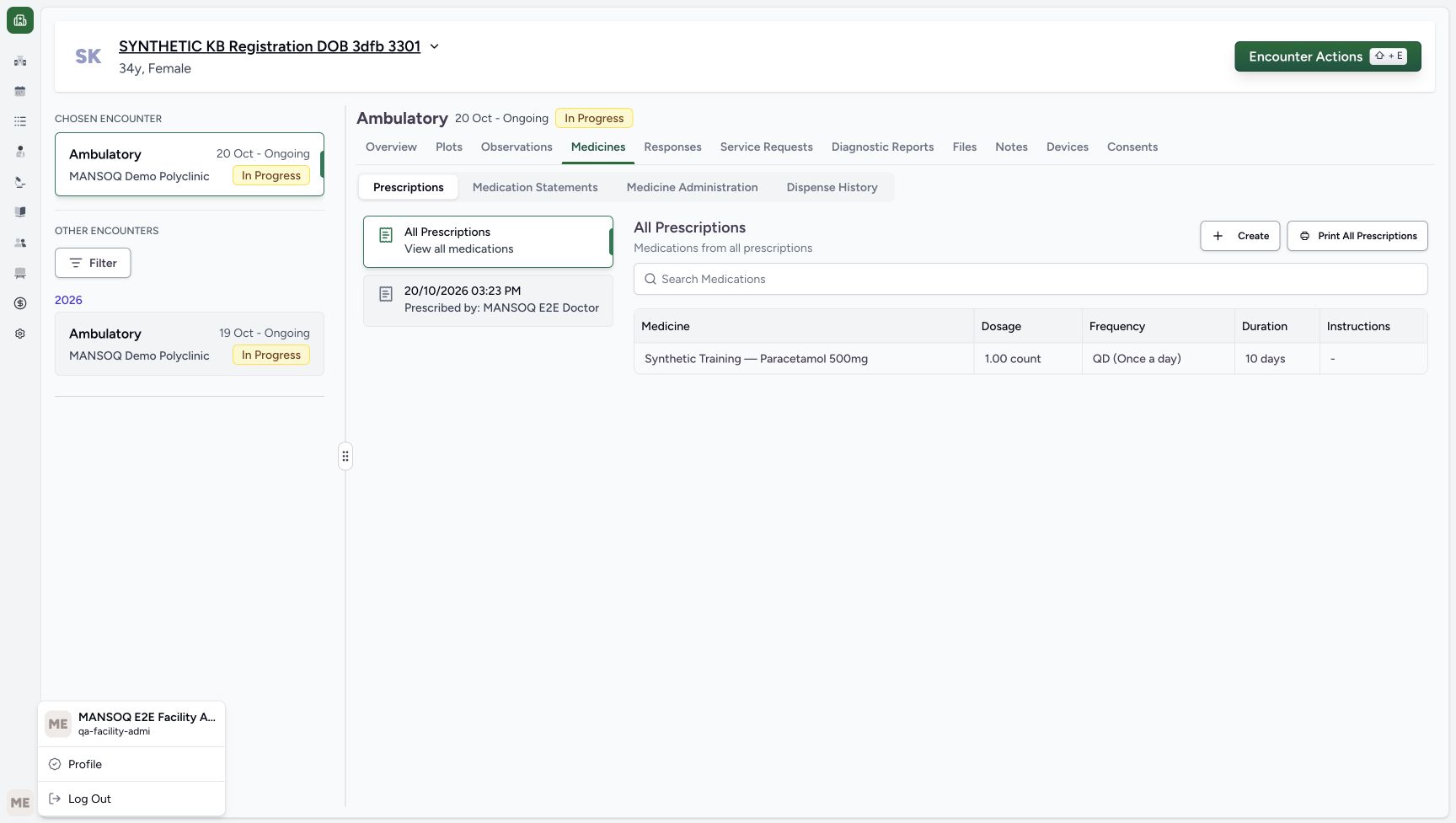Open the patient person sidebar icon
The height and width of the screenshot is (823, 1456).
tap(20, 152)
